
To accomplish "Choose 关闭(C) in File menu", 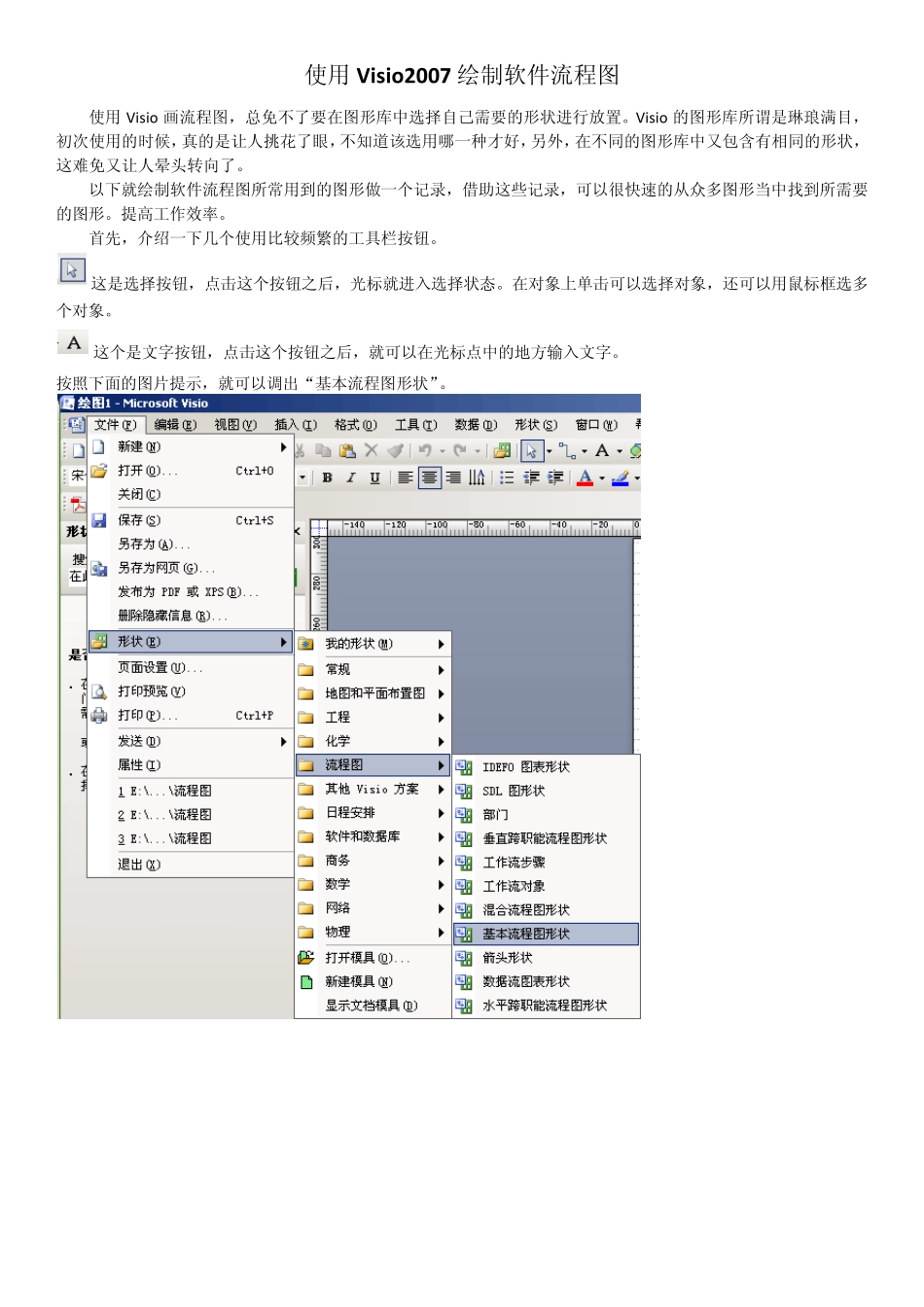I will tap(191, 494).
